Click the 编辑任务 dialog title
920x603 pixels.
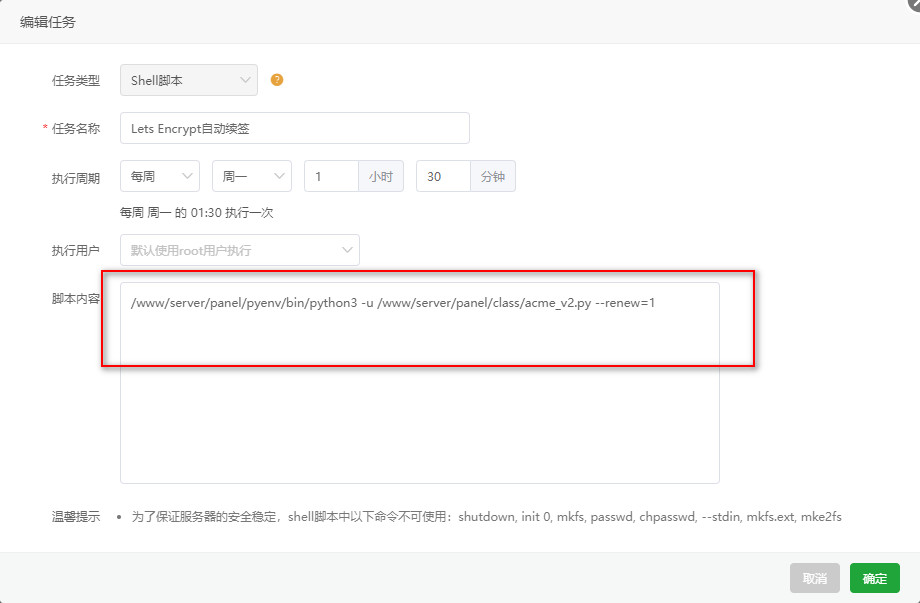(48, 22)
